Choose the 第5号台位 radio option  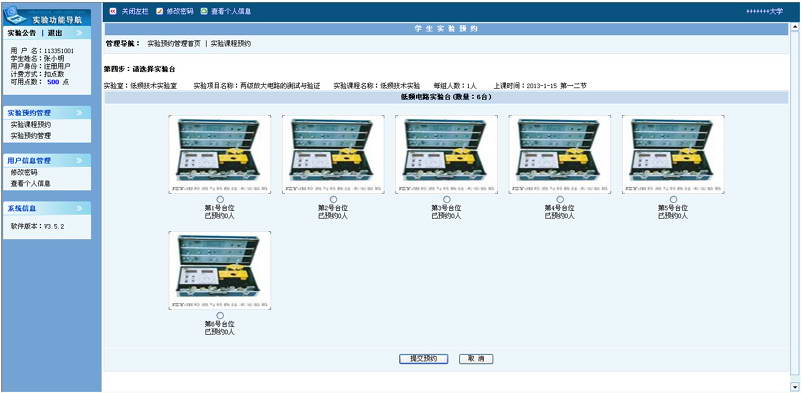(x=673, y=199)
